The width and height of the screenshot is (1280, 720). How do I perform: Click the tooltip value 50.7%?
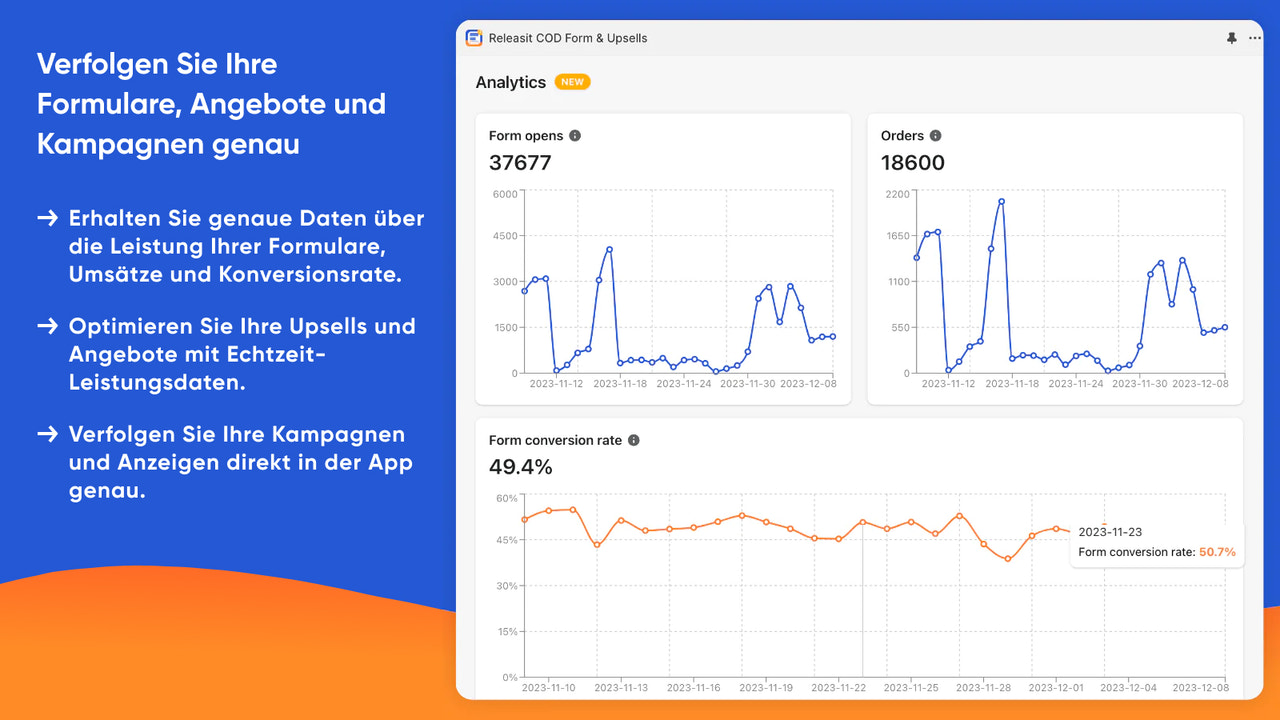(1218, 552)
